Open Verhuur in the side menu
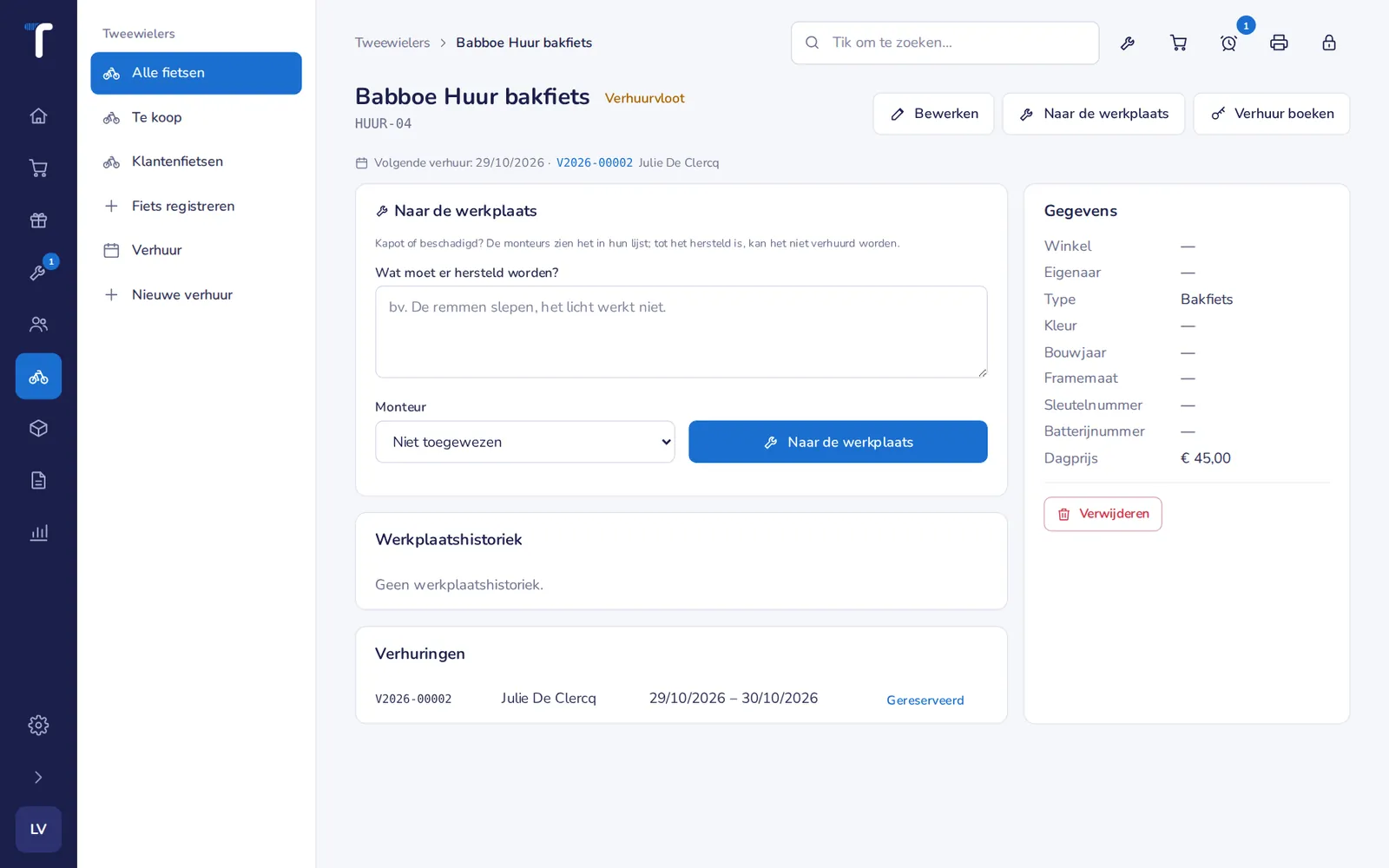The image size is (1389, 868). 196,251
